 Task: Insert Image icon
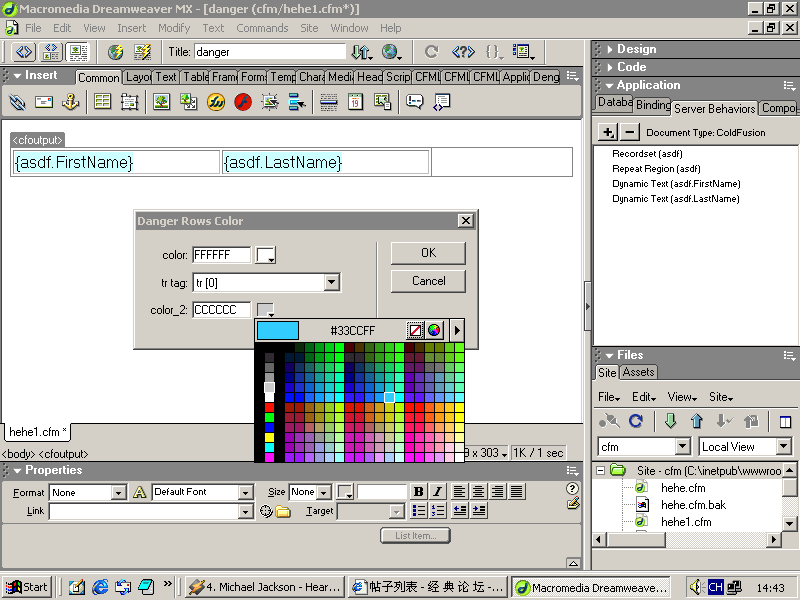(162, 102)
